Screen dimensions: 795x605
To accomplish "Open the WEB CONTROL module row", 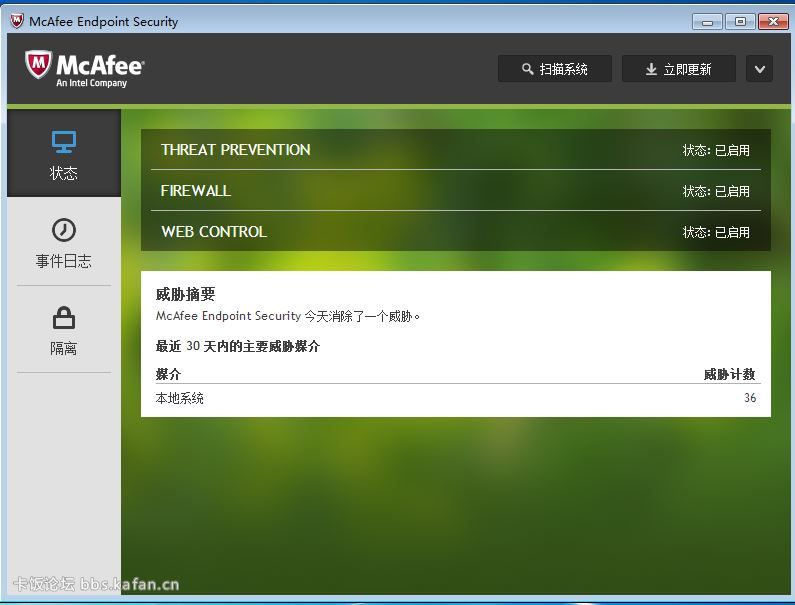I will click(456, 231).
